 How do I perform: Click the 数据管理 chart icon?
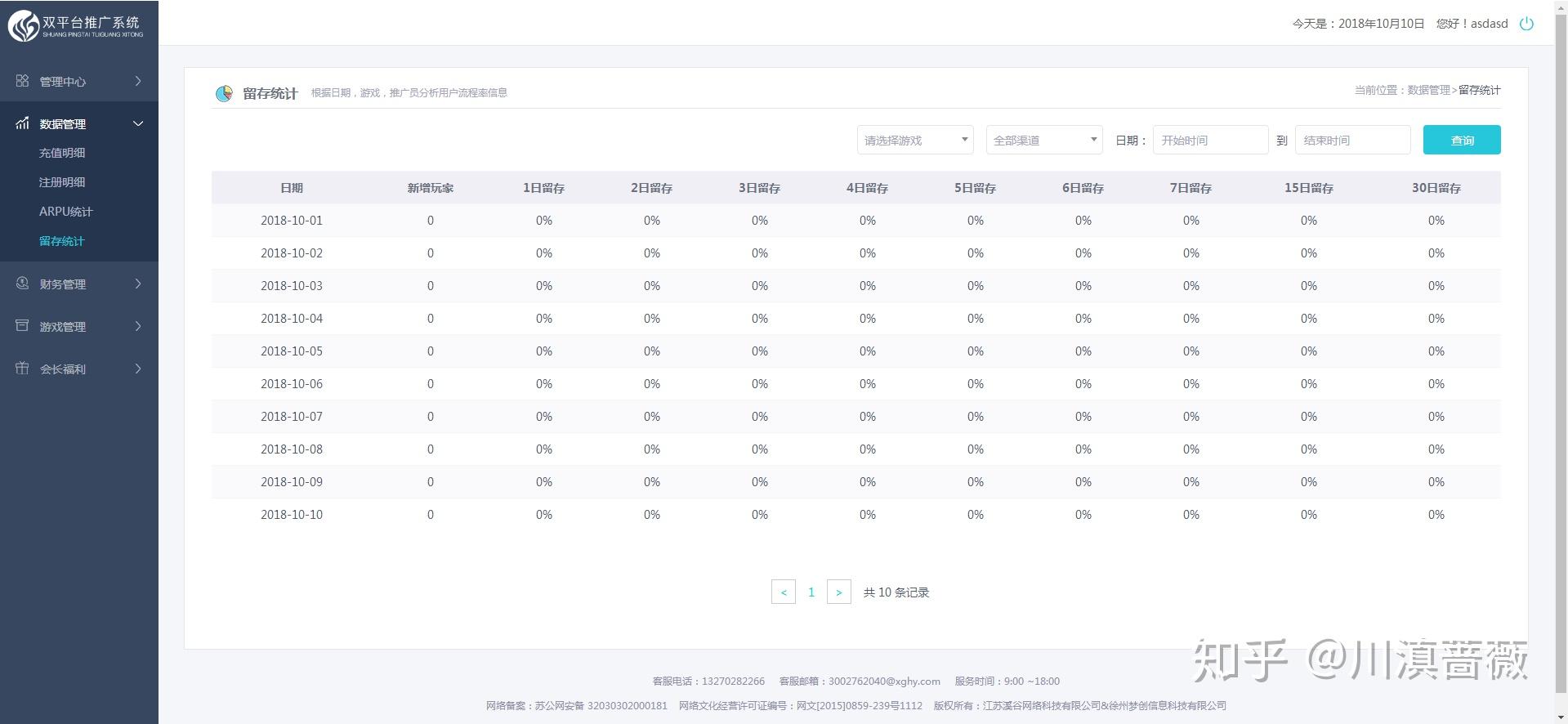pos(22,123)
